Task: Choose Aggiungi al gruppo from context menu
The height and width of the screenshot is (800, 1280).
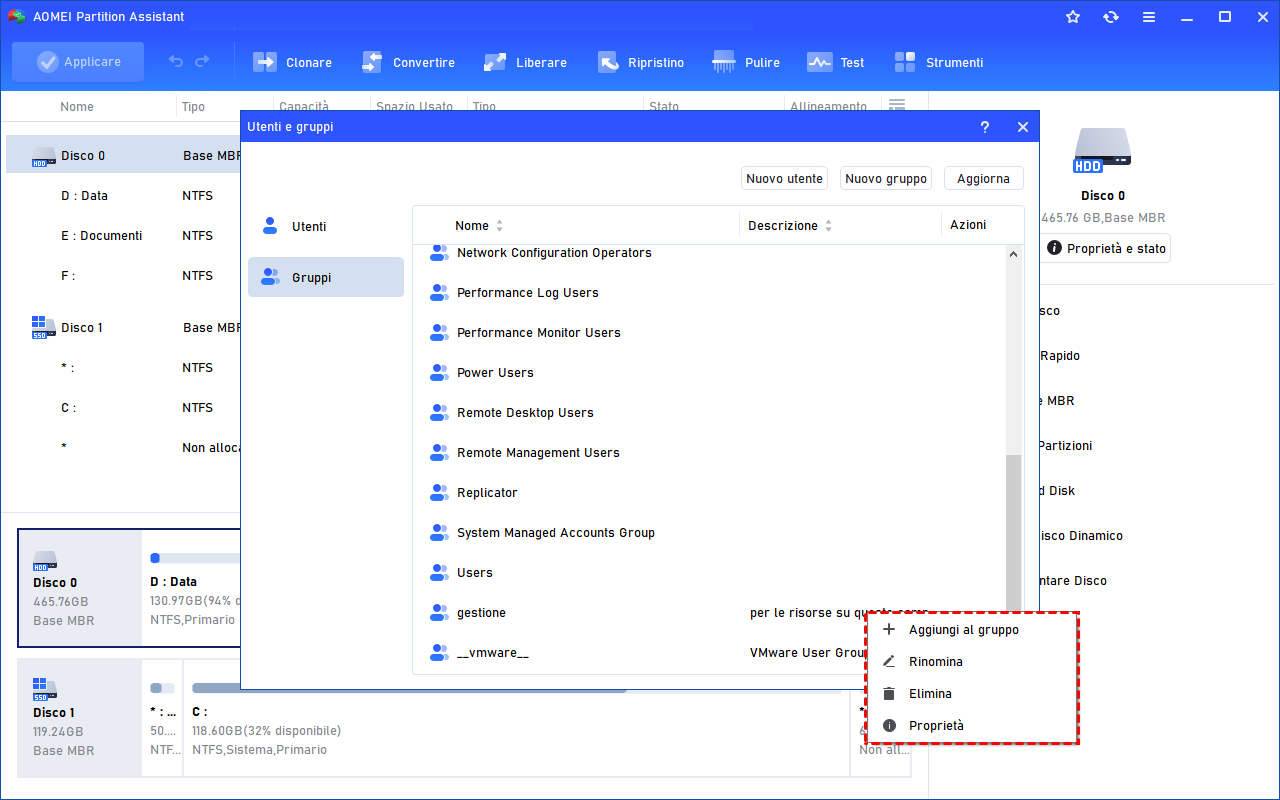Action: pyautogui.click(x=972, y=630)
